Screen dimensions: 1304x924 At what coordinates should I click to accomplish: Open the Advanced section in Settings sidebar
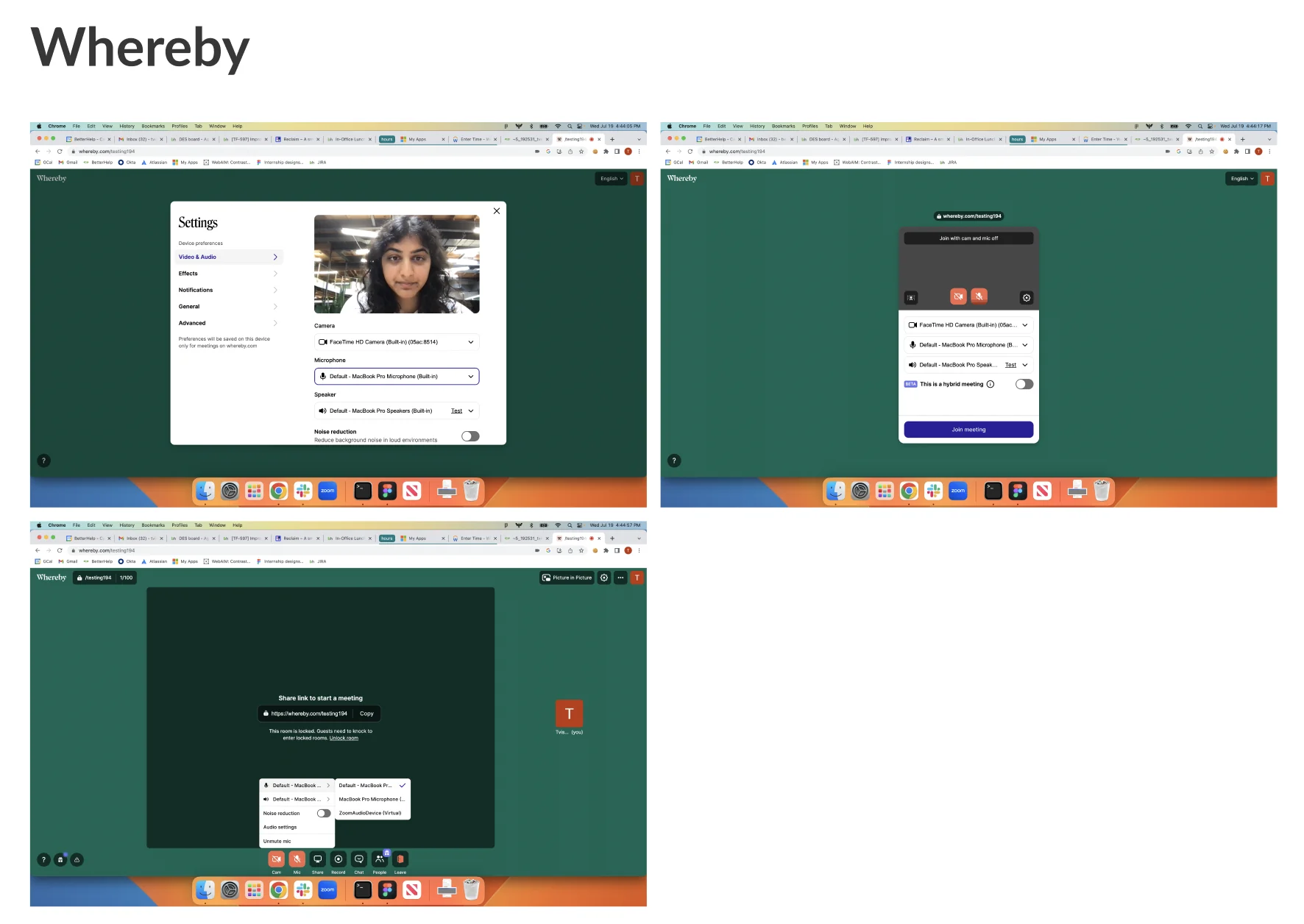click(229, 323)
